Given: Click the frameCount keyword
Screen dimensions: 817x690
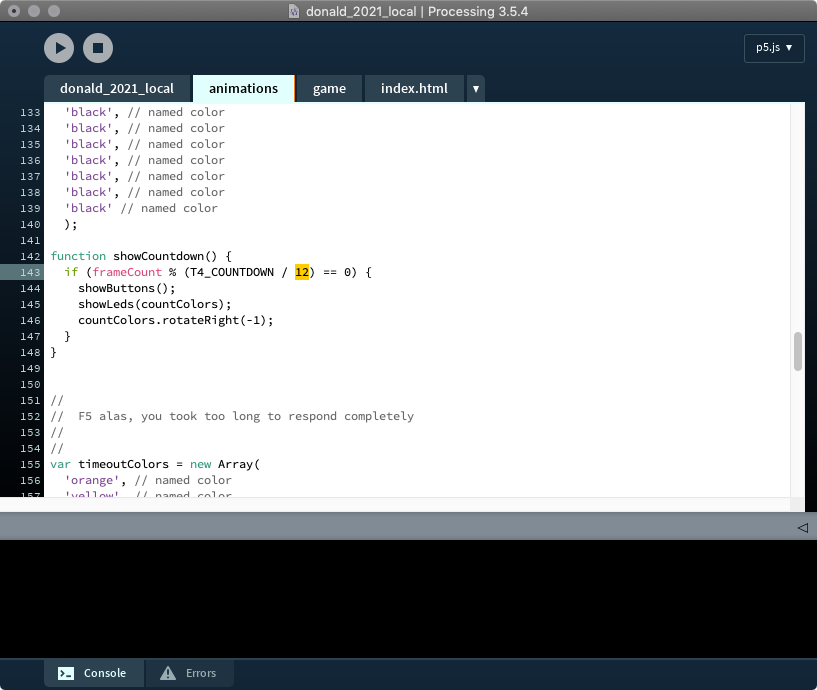Looking at the screenshot, I should coord(127,272).
